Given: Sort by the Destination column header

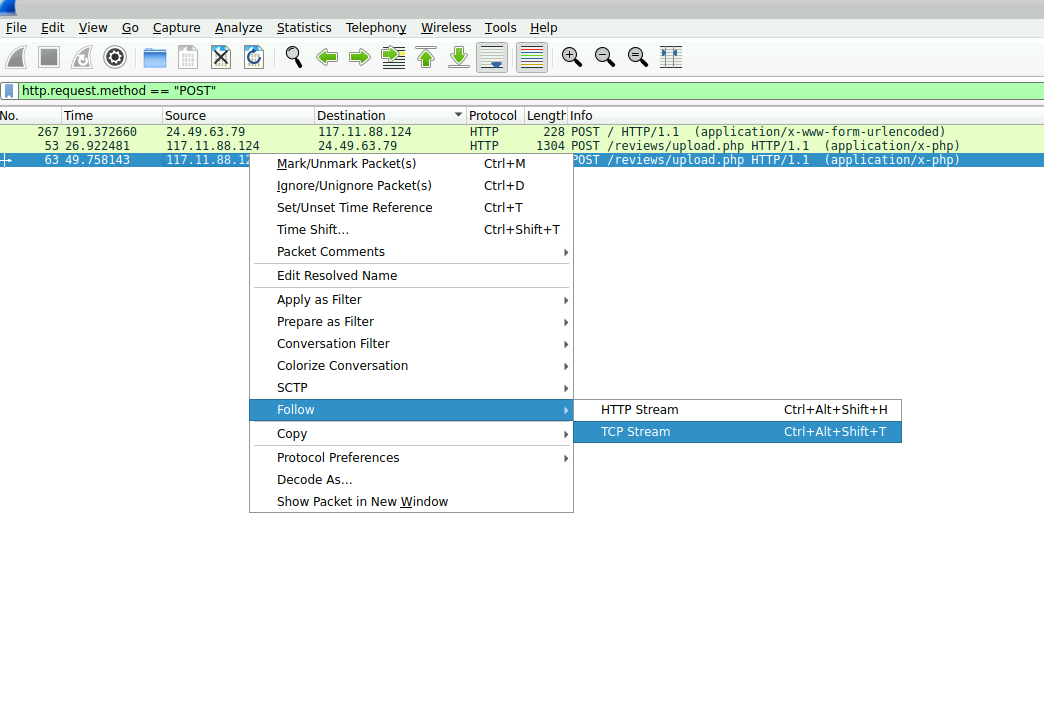Looking at the screenshot, I should [390, 116].
